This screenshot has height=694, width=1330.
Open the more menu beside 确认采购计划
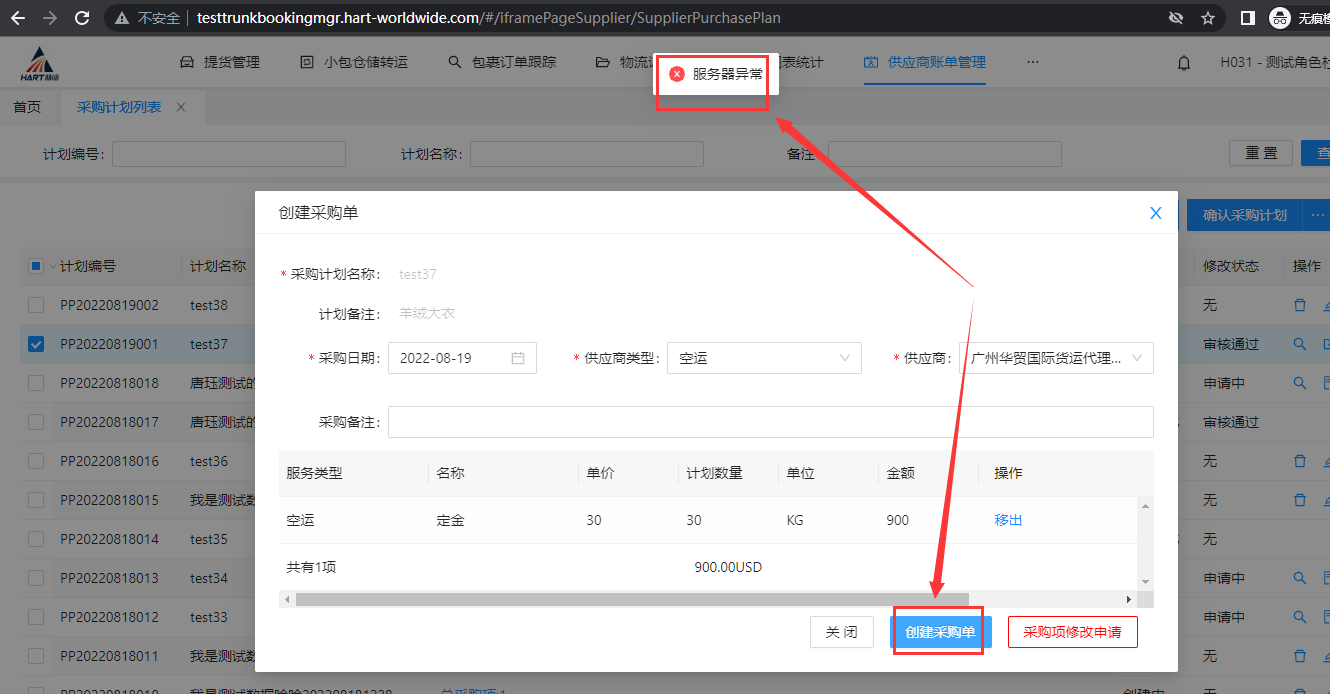pyautogui.click(x=1317, y=215)
